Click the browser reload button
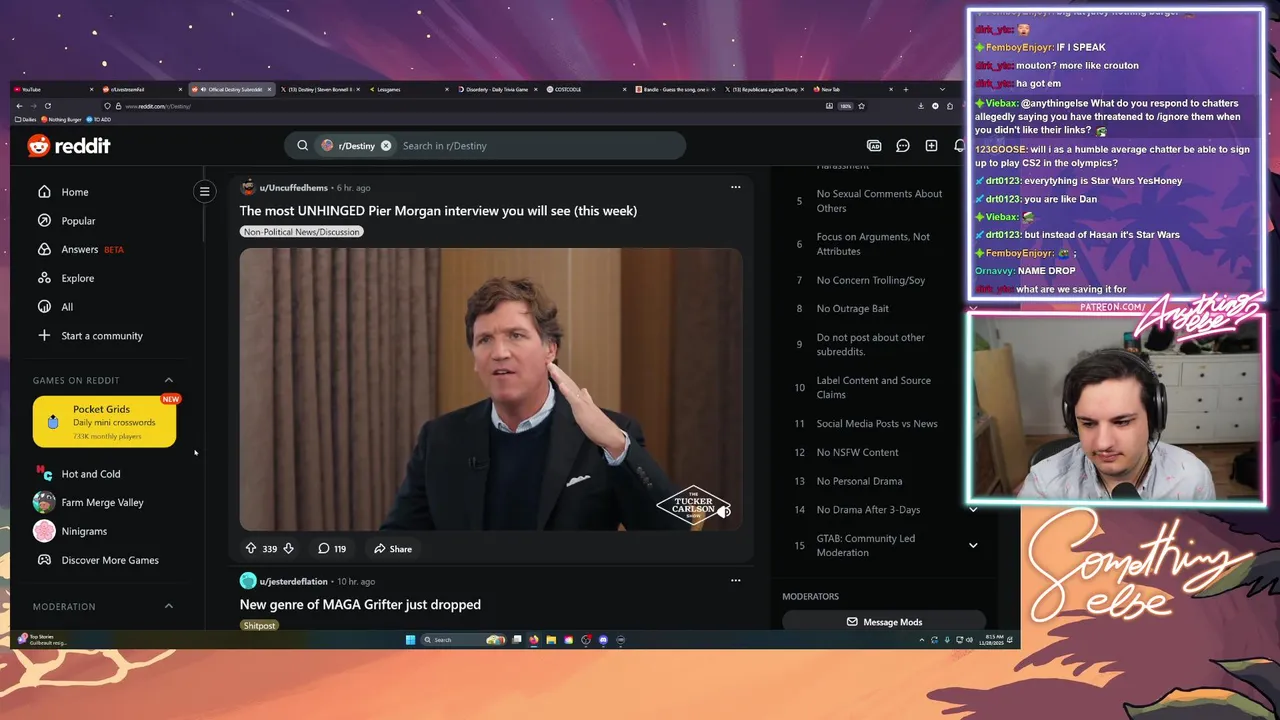Image resolution: width=1280 pixels, height=720 pixels. coord(47,106)
